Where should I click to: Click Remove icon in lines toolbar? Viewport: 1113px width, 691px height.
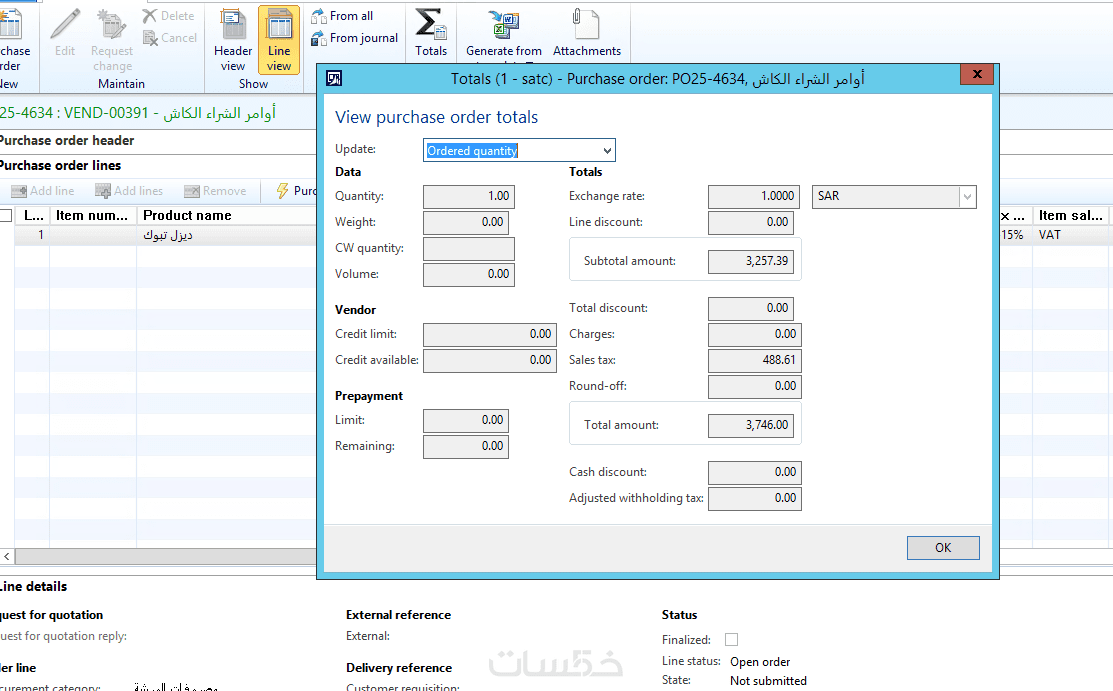tap(192, 191)
